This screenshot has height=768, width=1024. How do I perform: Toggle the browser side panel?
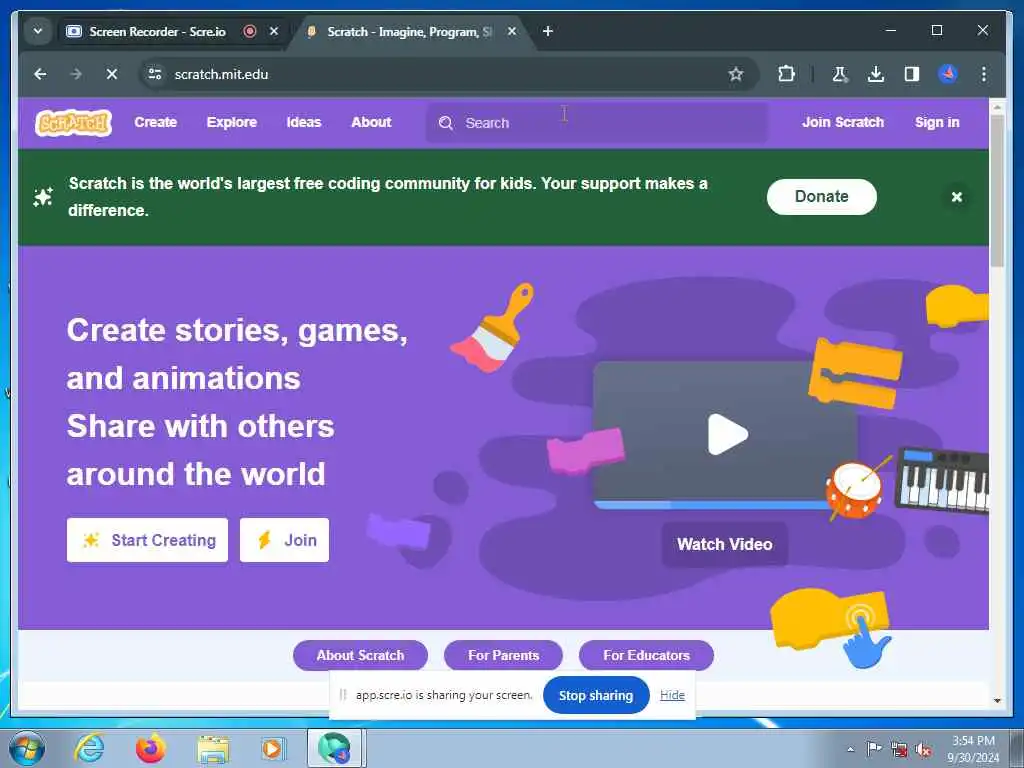[x=912, y=74]
